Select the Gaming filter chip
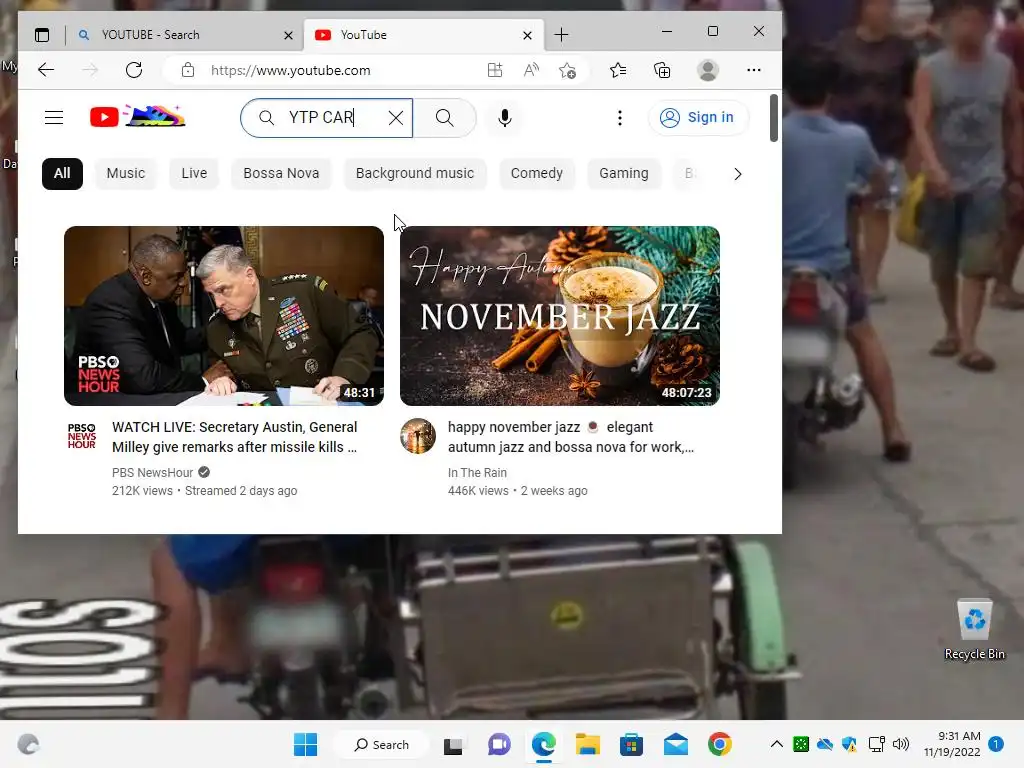Screen dimensions: 1024x768 [x=624, y=174]
